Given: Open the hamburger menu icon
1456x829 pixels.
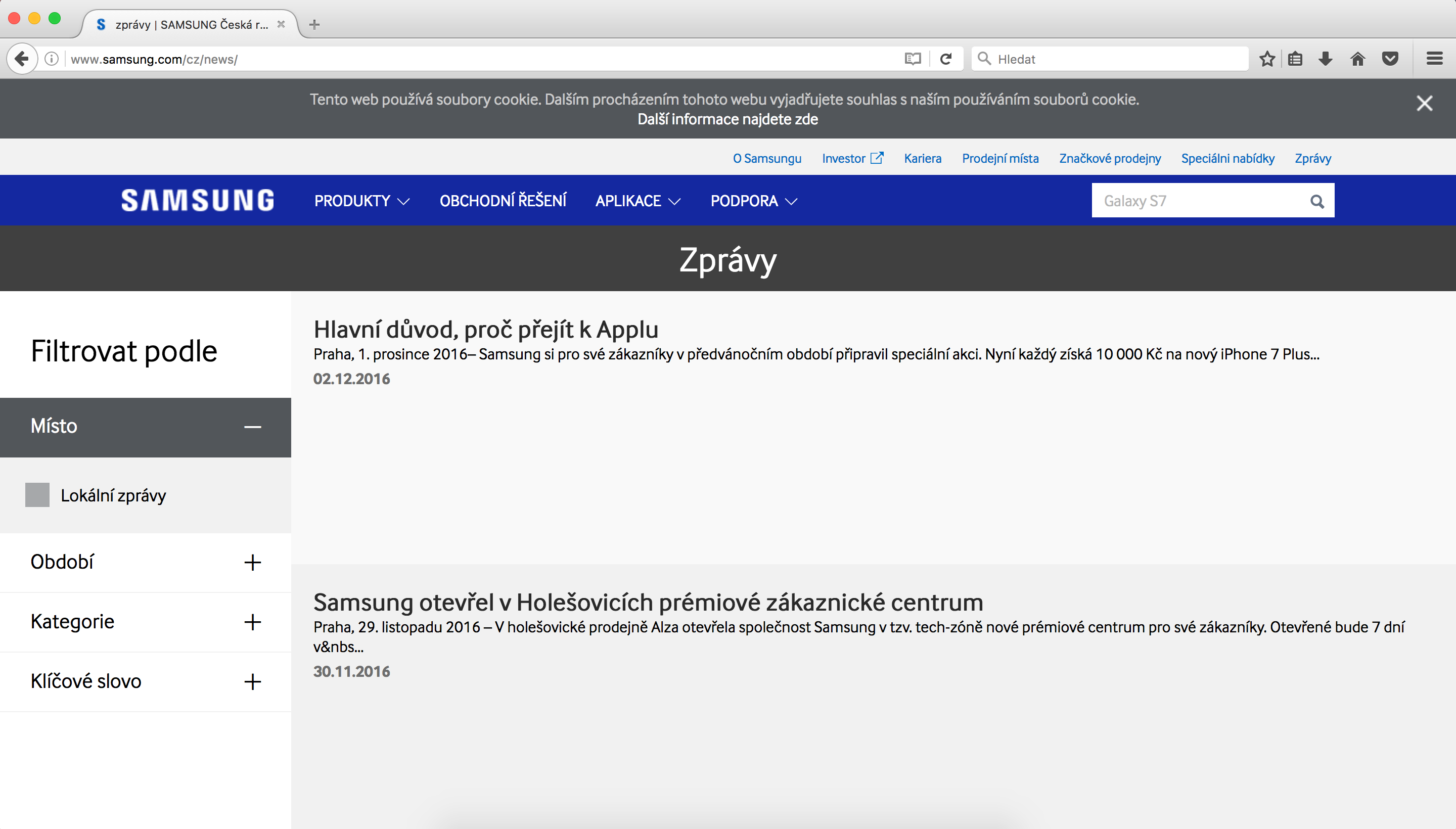Looking at the screenshot, I should pyautogui.click(x=1434, y=59).
